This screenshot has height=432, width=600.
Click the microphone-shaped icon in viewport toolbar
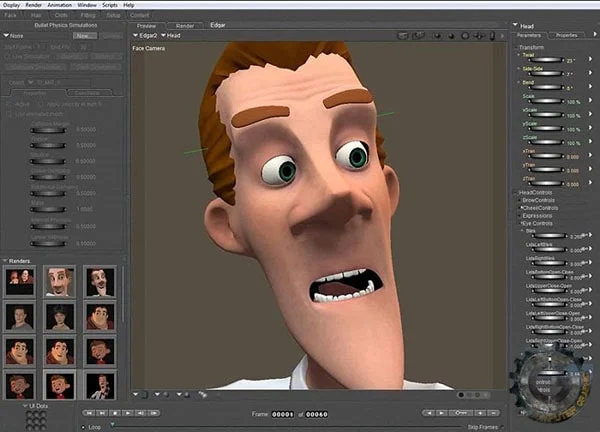[x=492, y=36]
